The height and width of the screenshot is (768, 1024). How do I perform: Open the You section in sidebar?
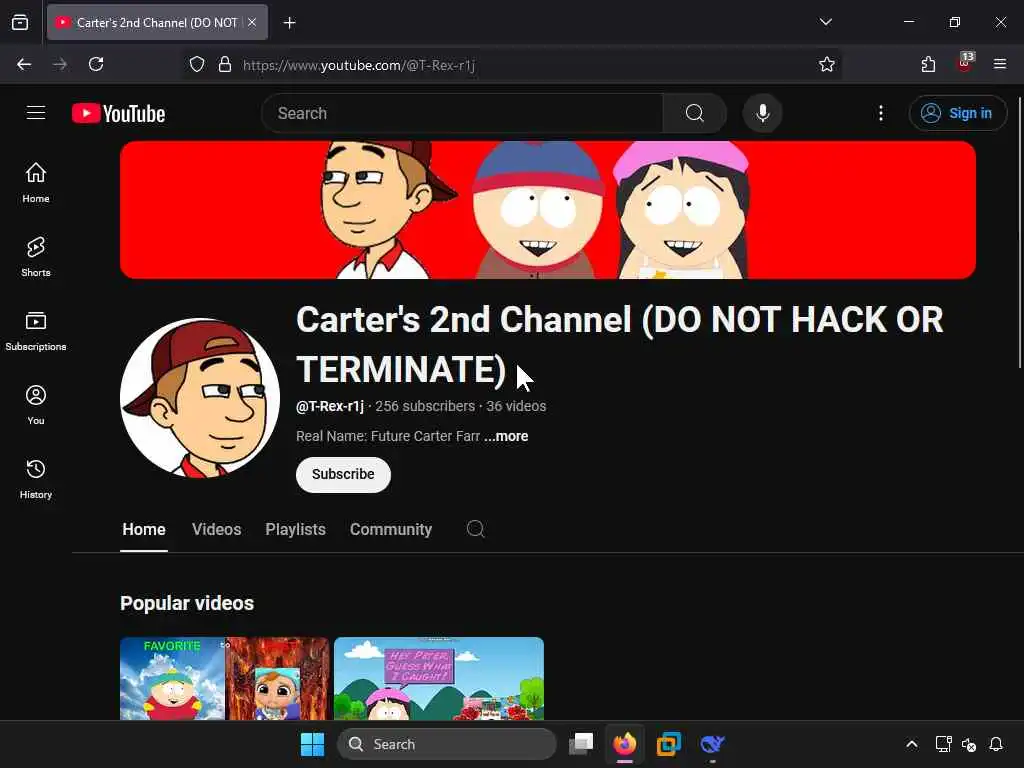tap(36, 405)
